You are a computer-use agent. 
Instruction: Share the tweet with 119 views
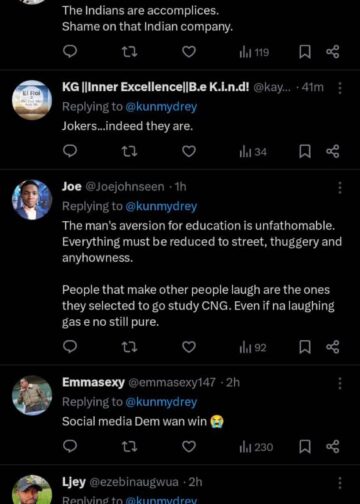pos(333,52)
